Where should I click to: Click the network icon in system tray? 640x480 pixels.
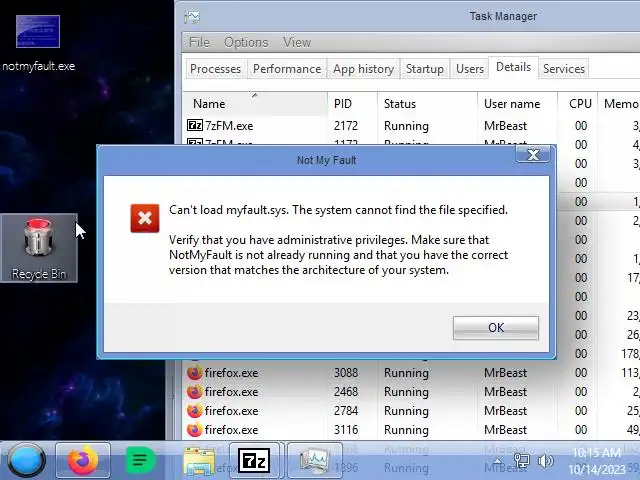click(521, 461)
